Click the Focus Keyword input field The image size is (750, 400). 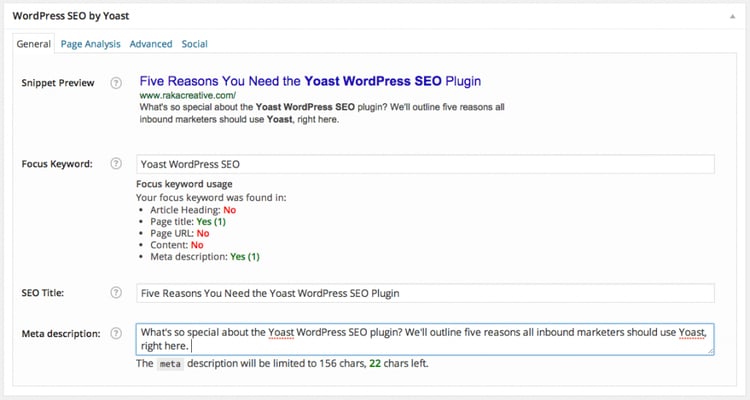pos(425,164)
